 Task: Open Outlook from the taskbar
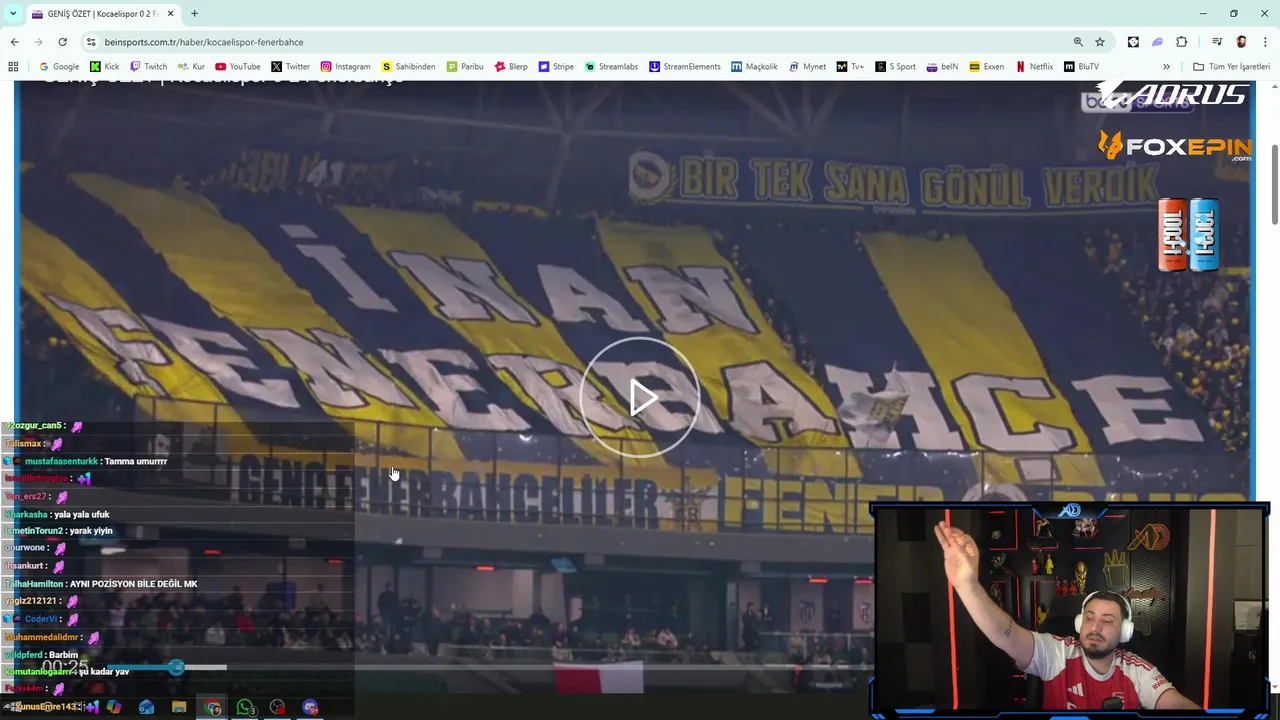tap(147, 707)
